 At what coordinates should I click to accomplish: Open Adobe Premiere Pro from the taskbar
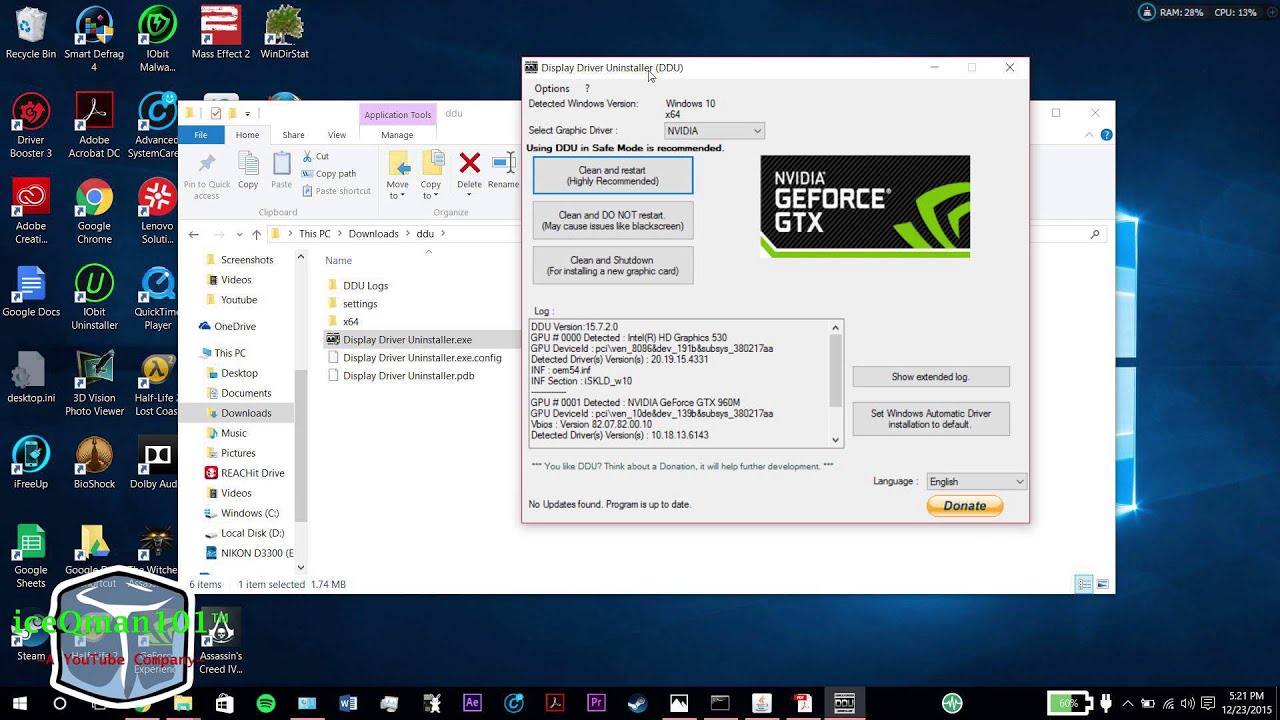[x=596, y=703]
